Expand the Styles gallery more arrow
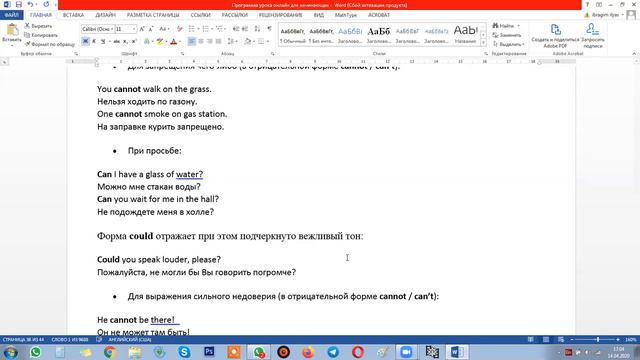The image size is (640, 360). 483,43
